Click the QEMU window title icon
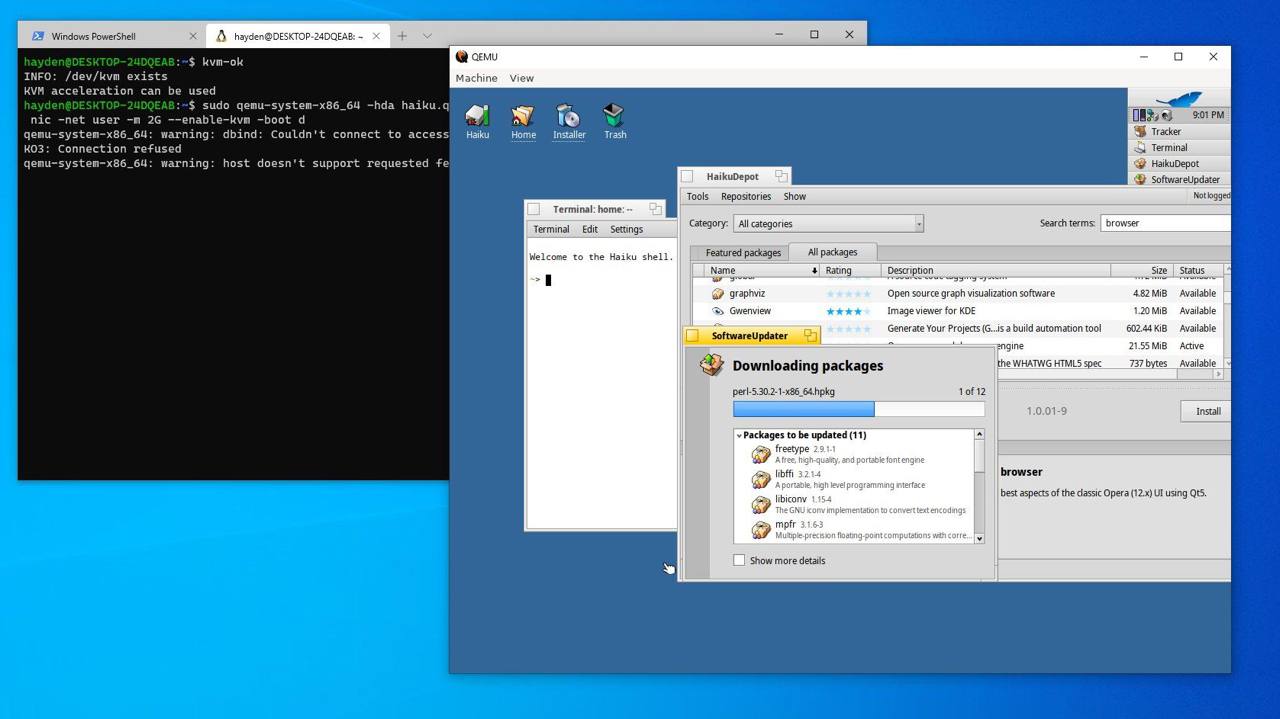This screenshot has width=1280, height=719. (462, 57)
